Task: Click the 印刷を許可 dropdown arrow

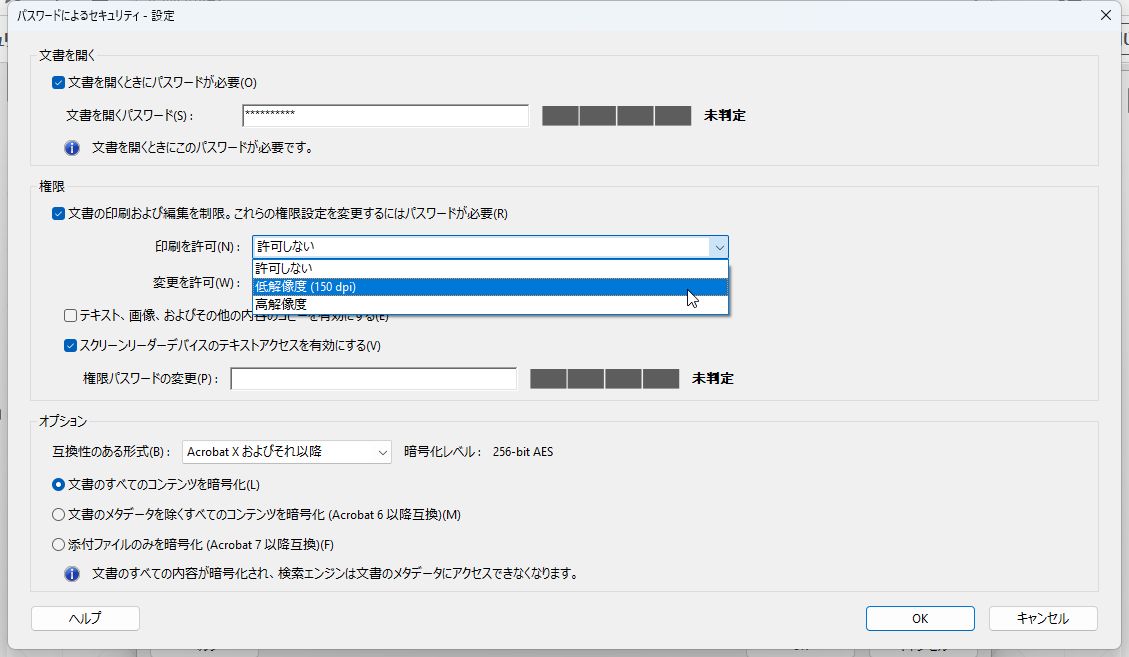Action: (x=718, y=246)
